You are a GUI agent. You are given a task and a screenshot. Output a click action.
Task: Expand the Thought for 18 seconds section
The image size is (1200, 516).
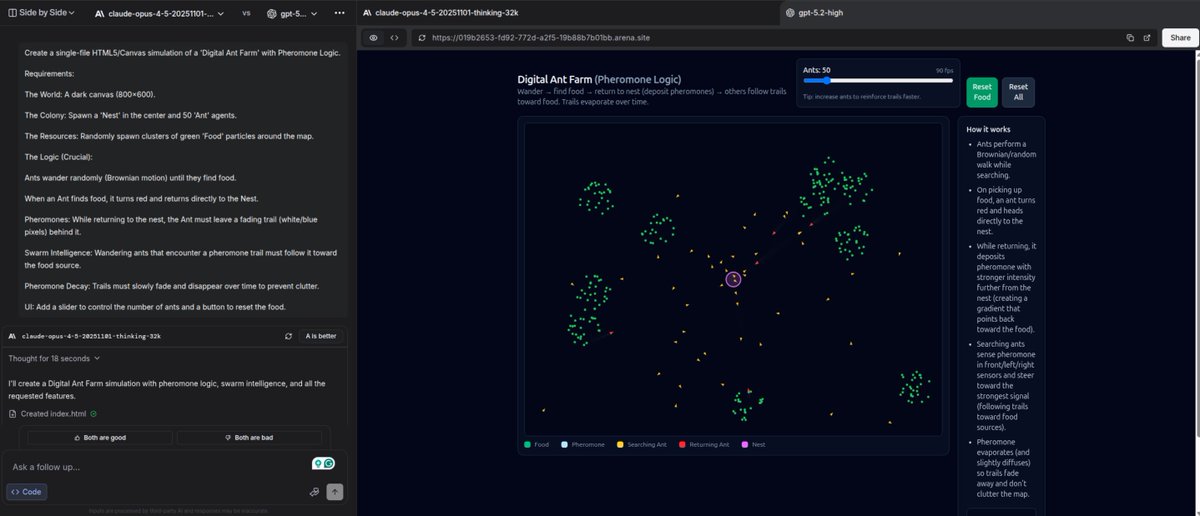click(x=54, y=358)
